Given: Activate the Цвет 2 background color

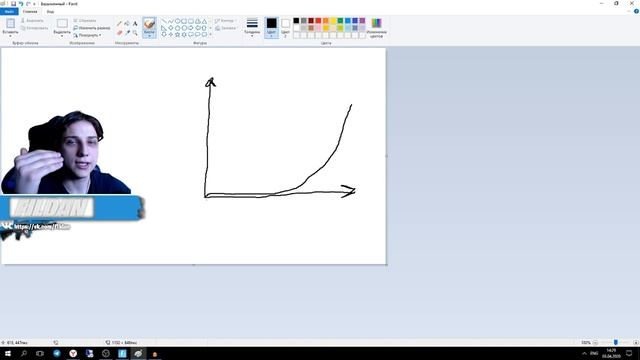Looking at the screenshot, I should click(285, 27).
